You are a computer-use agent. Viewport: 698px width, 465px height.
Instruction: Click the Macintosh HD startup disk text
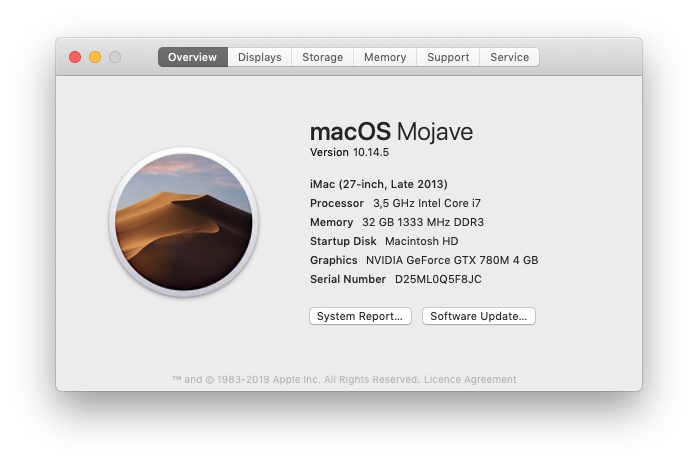(x=421, y=241)
